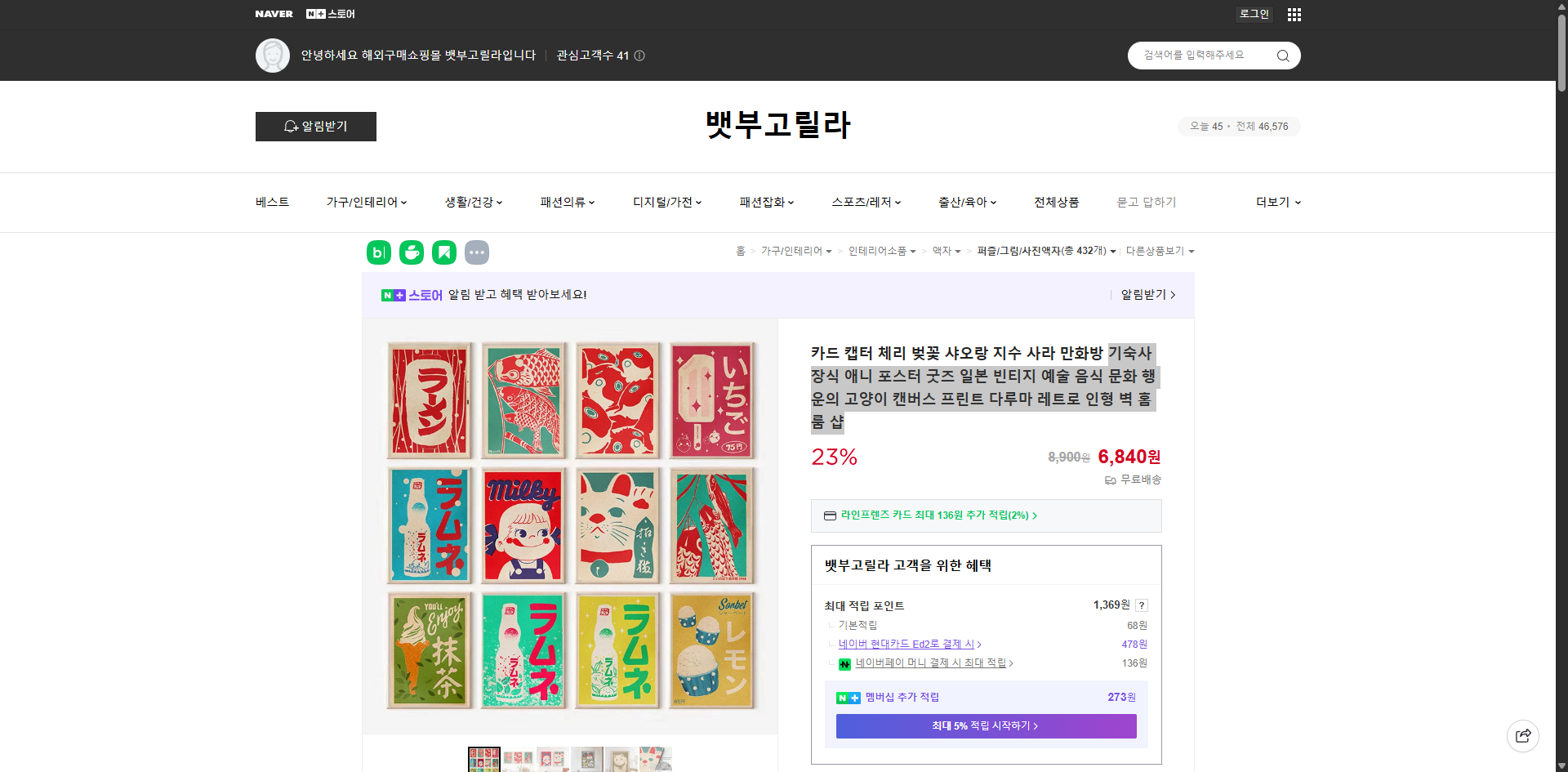Click the store profile avatar image
The width and height of the screenshot is (1568, 772).
(272, 55)
